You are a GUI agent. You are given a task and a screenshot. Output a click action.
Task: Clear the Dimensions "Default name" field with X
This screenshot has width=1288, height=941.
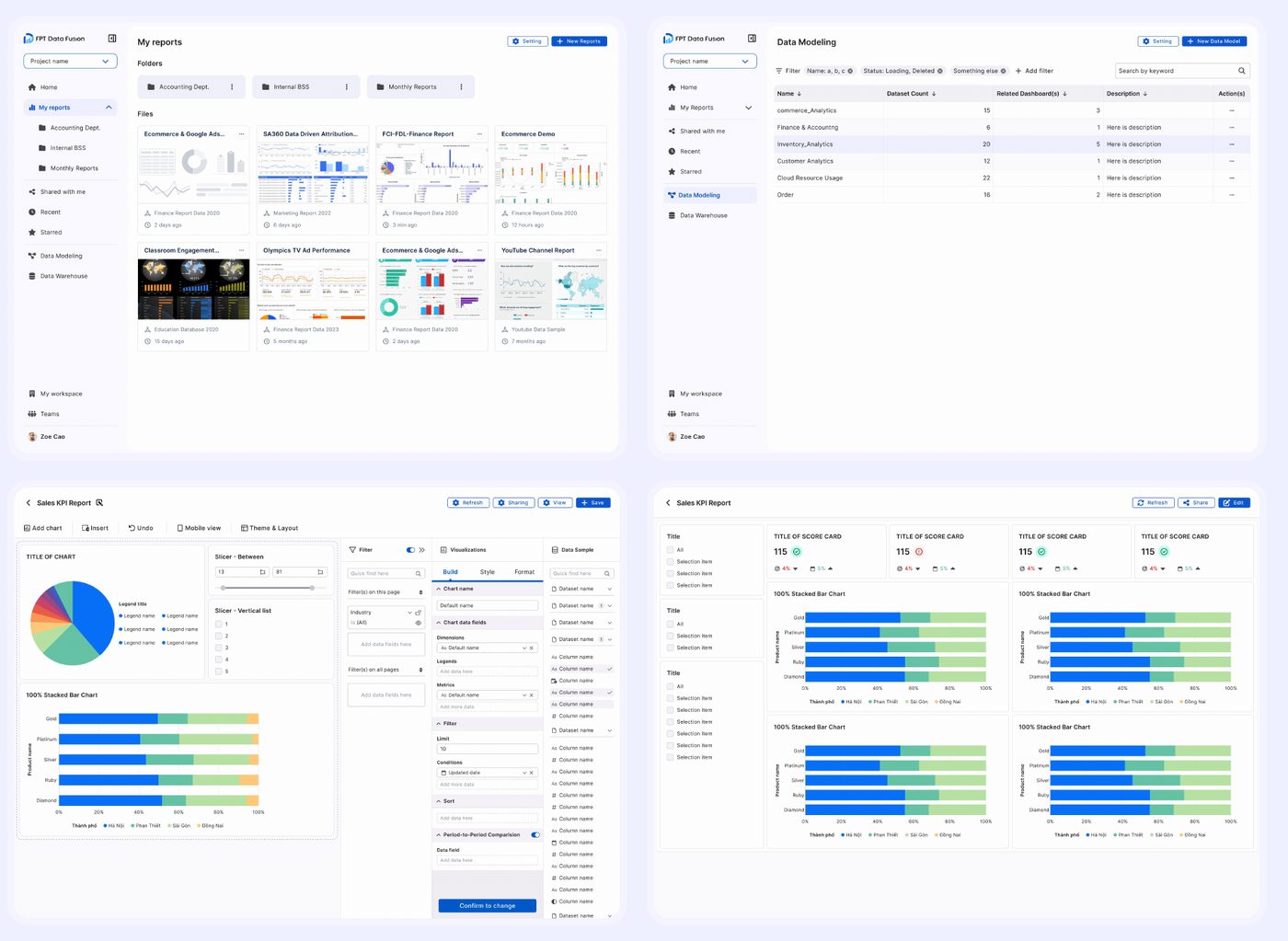click(532, 648)
